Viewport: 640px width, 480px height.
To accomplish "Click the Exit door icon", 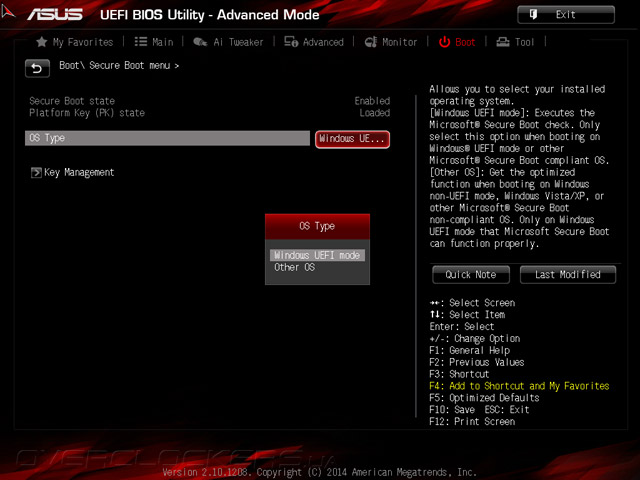I will [x=533, y=15].
